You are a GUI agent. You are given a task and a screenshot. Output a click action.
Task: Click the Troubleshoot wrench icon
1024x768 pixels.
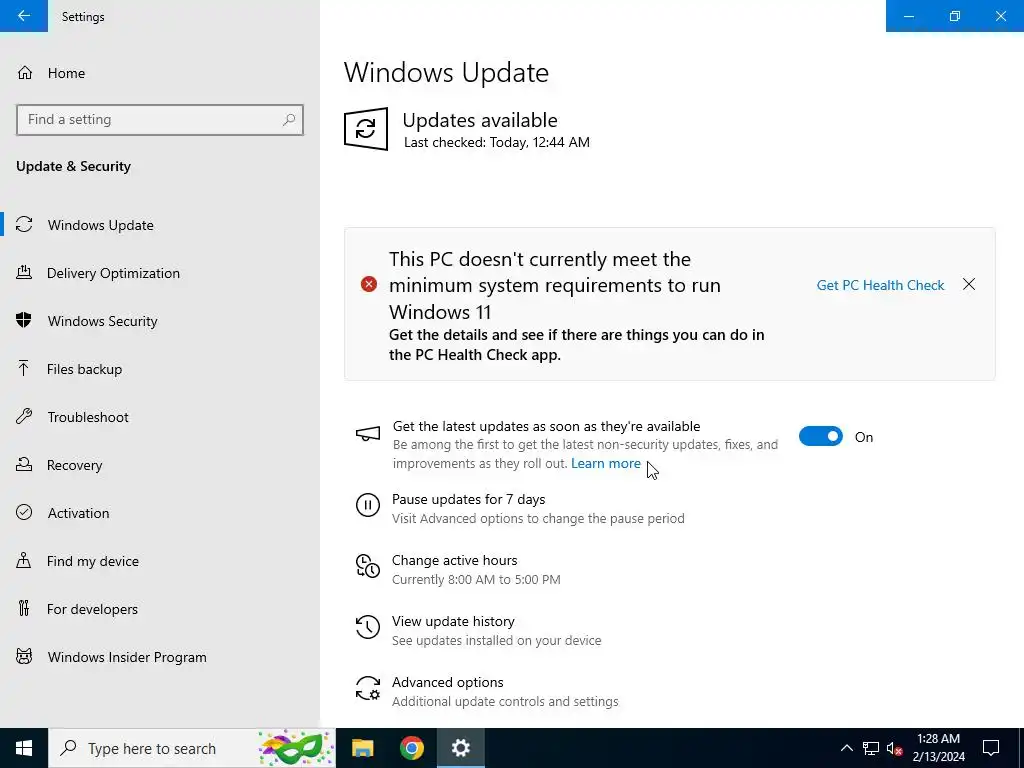(x=24, y=417)
